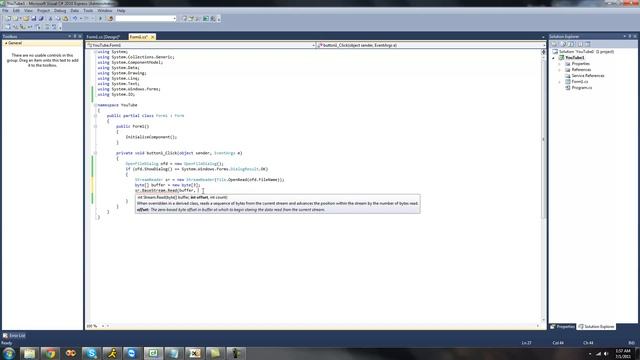Image resolution: width=640 pixels, height=360 pixels.
Task: Click the volume icon in system tray
Action: tap(606, 353)
